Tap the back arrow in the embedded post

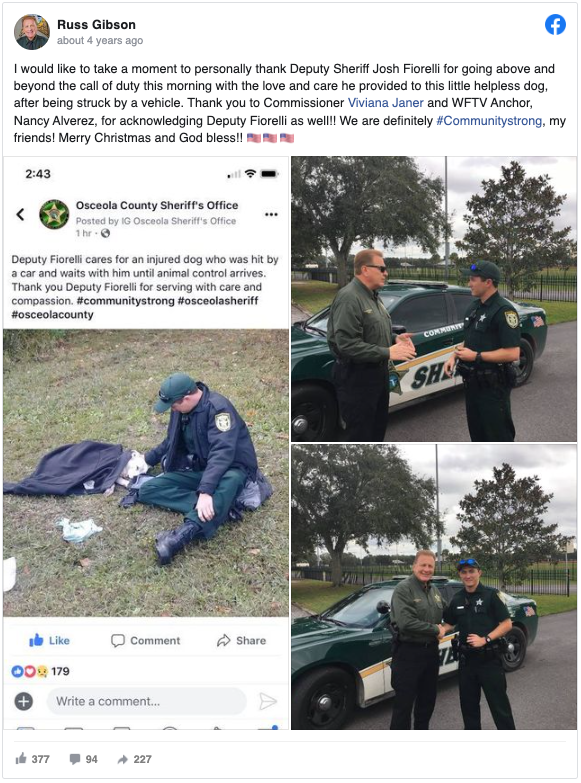click(x=20, y=214)
